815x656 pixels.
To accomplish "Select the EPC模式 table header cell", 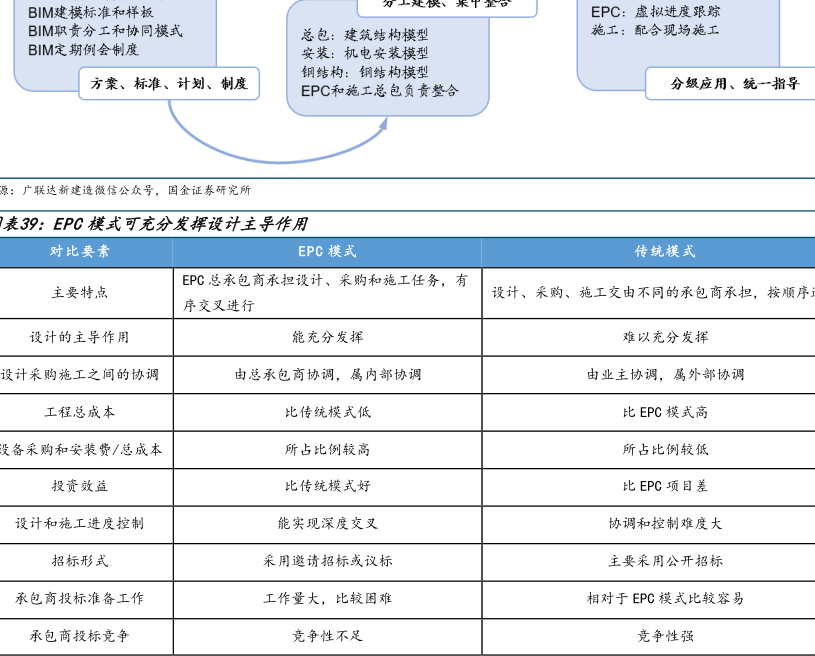I will point(327,252).
